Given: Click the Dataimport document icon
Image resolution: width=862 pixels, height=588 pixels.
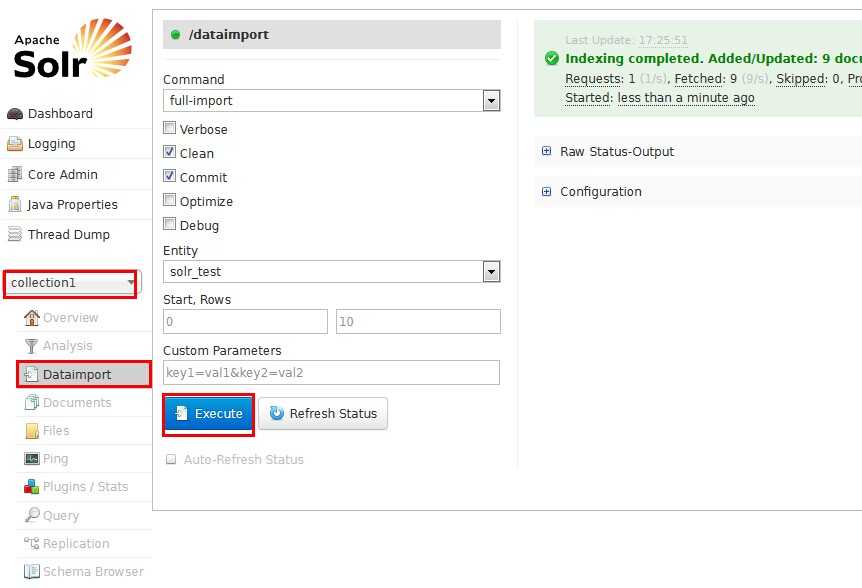Looking at the screenshot, I should tap(31, 374).
